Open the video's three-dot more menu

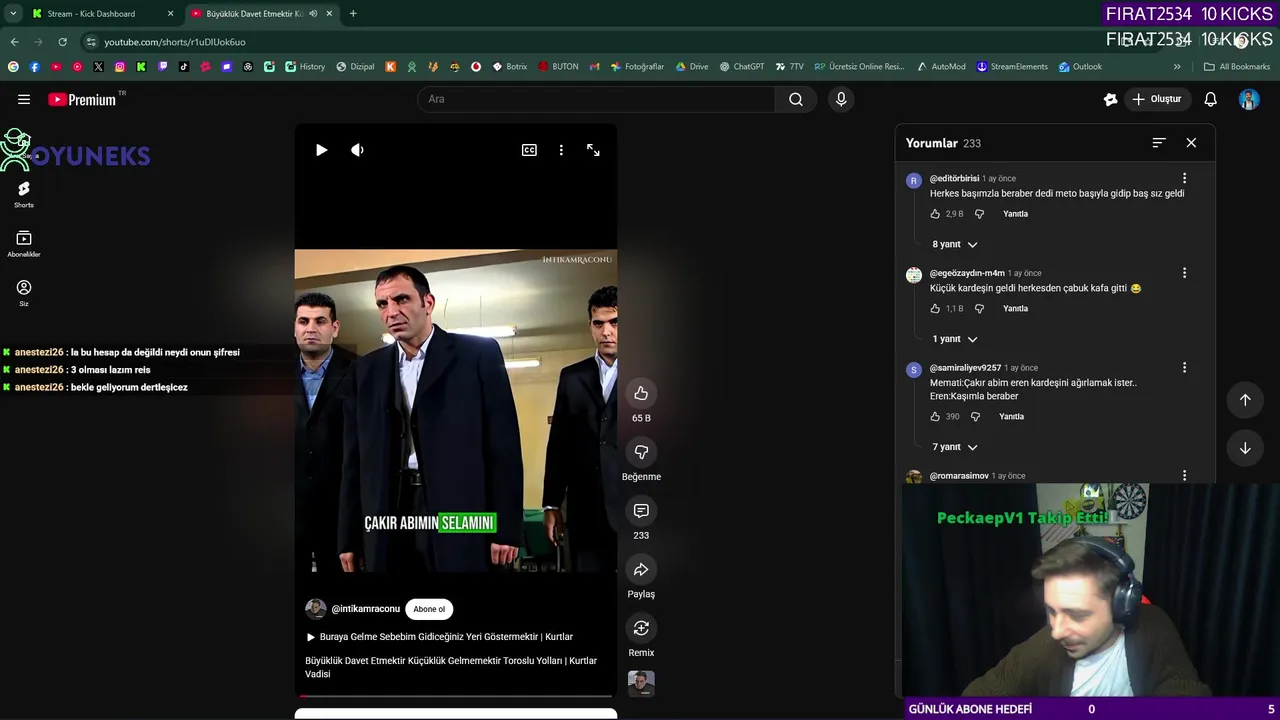click(561, 150)
